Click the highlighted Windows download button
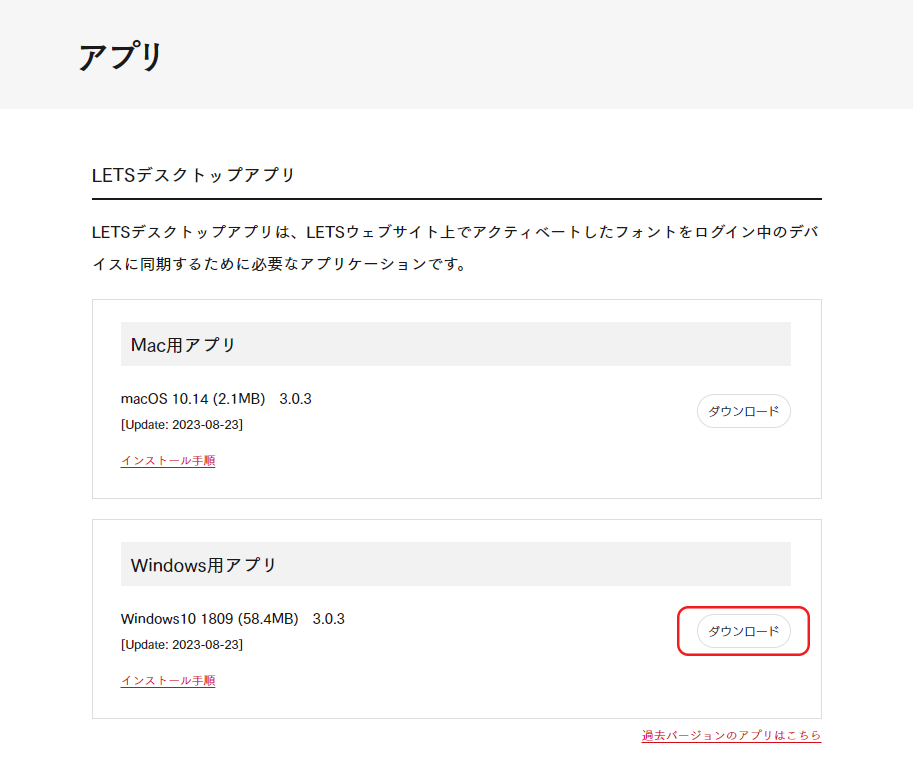This screenshot has width=913, height=777. click(743, 631)
